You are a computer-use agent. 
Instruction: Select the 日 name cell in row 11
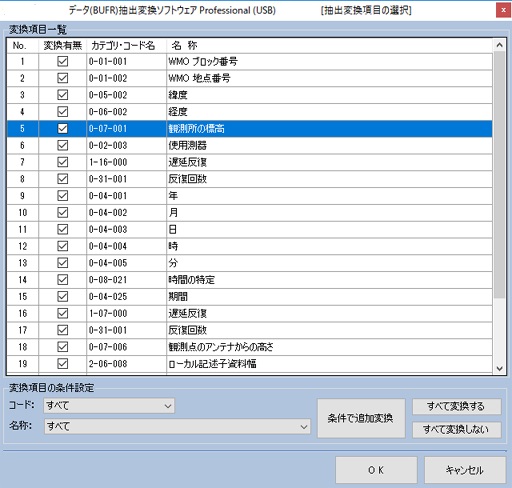click(x=329, y=229)
